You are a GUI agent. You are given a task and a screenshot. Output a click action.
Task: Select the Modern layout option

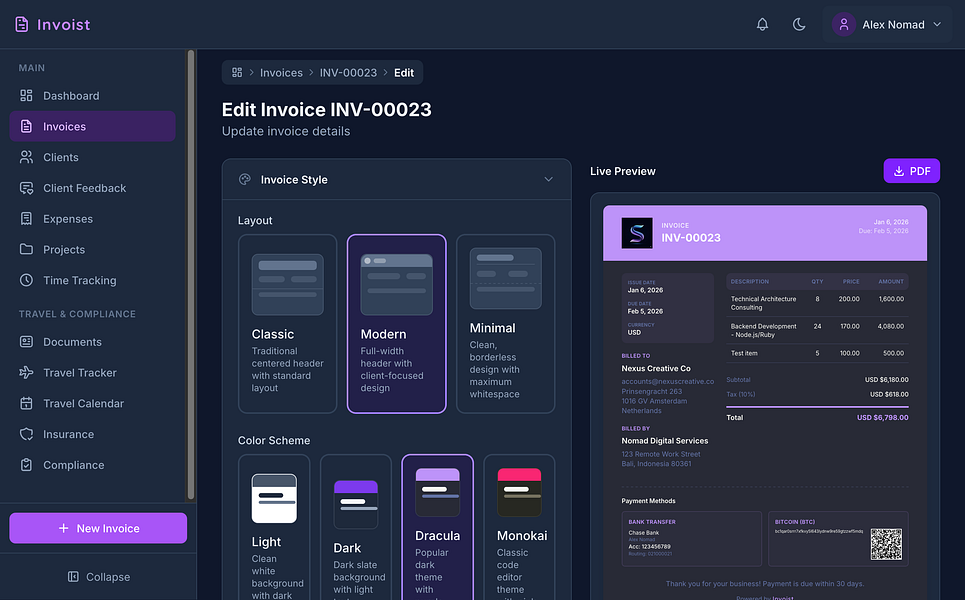click(397, 324)
